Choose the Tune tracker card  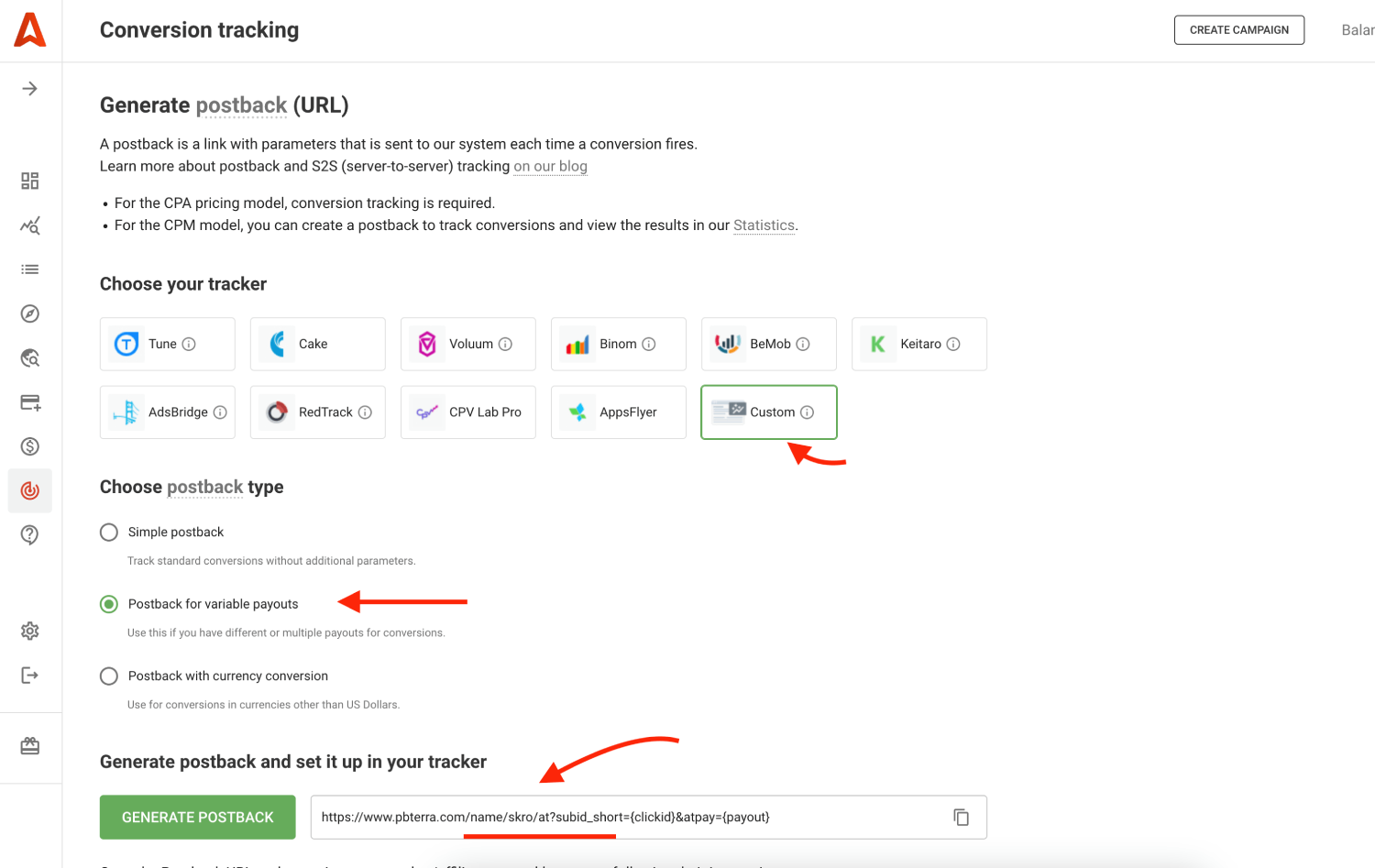pyautogui.click(x=168, y=344)
